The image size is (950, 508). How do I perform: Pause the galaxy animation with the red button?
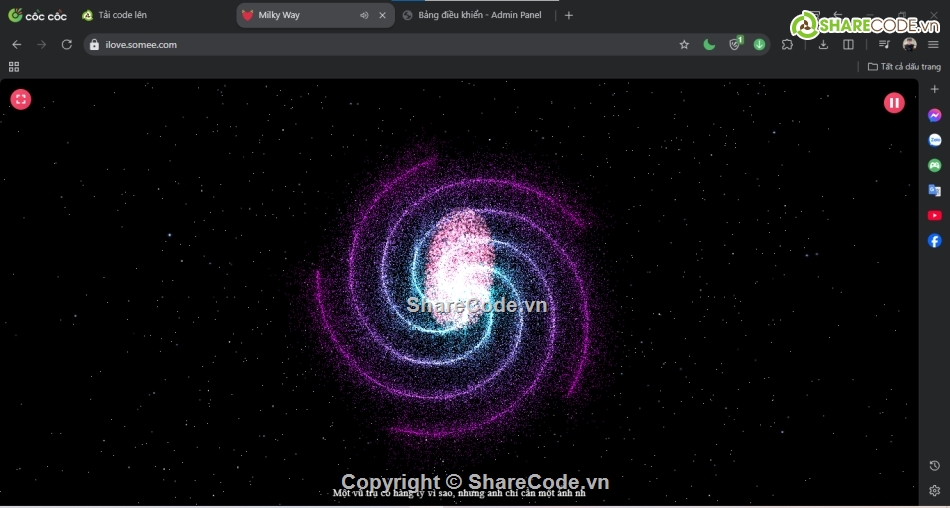tap(893, 102)
